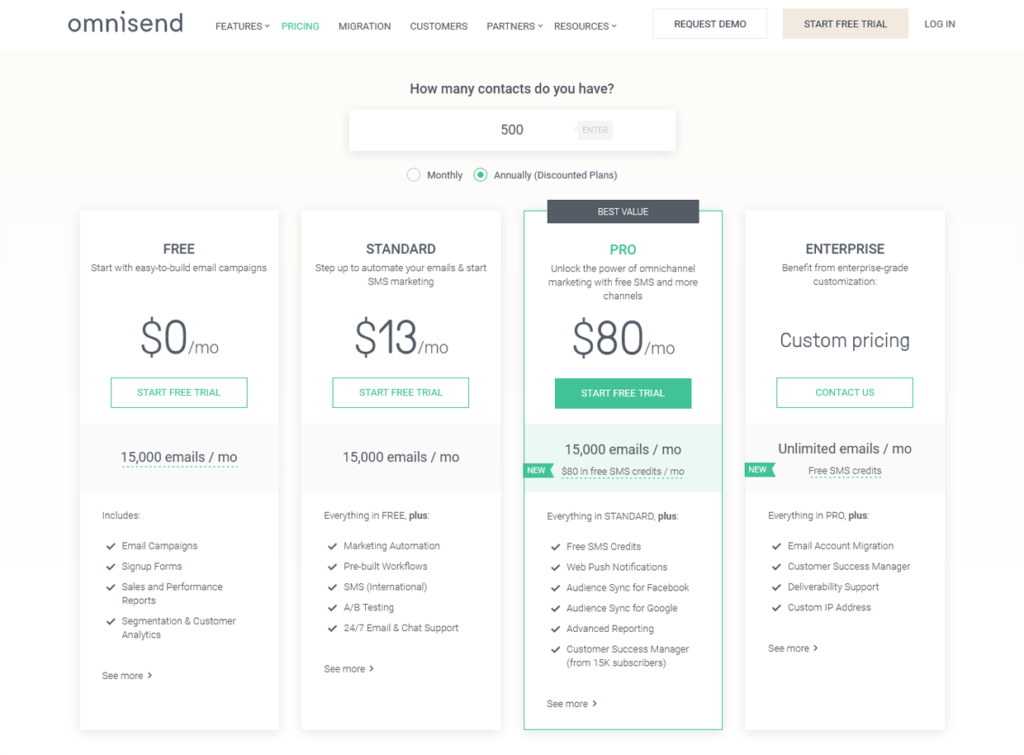Image resolution: width=1024 pixels, height=755 pixels.
Task: Click Unlimited emails / mo text
Action: pyautogui.click(x=844, y=449)
